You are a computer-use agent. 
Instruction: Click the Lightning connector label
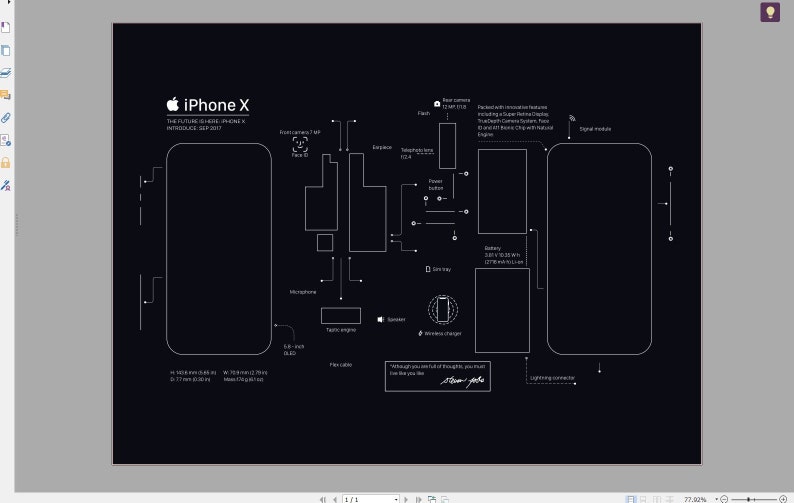(x=552, y=378)
